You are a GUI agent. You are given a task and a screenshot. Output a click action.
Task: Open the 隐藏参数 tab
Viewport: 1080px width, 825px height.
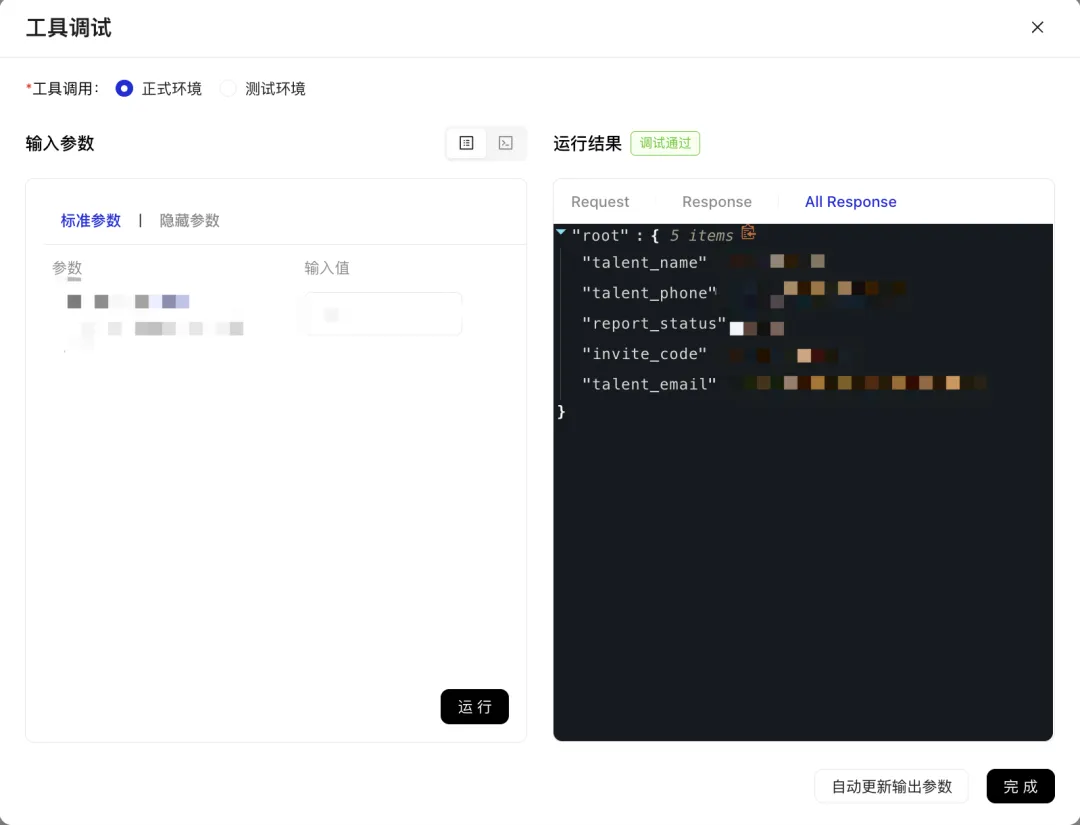click(189, 220)
